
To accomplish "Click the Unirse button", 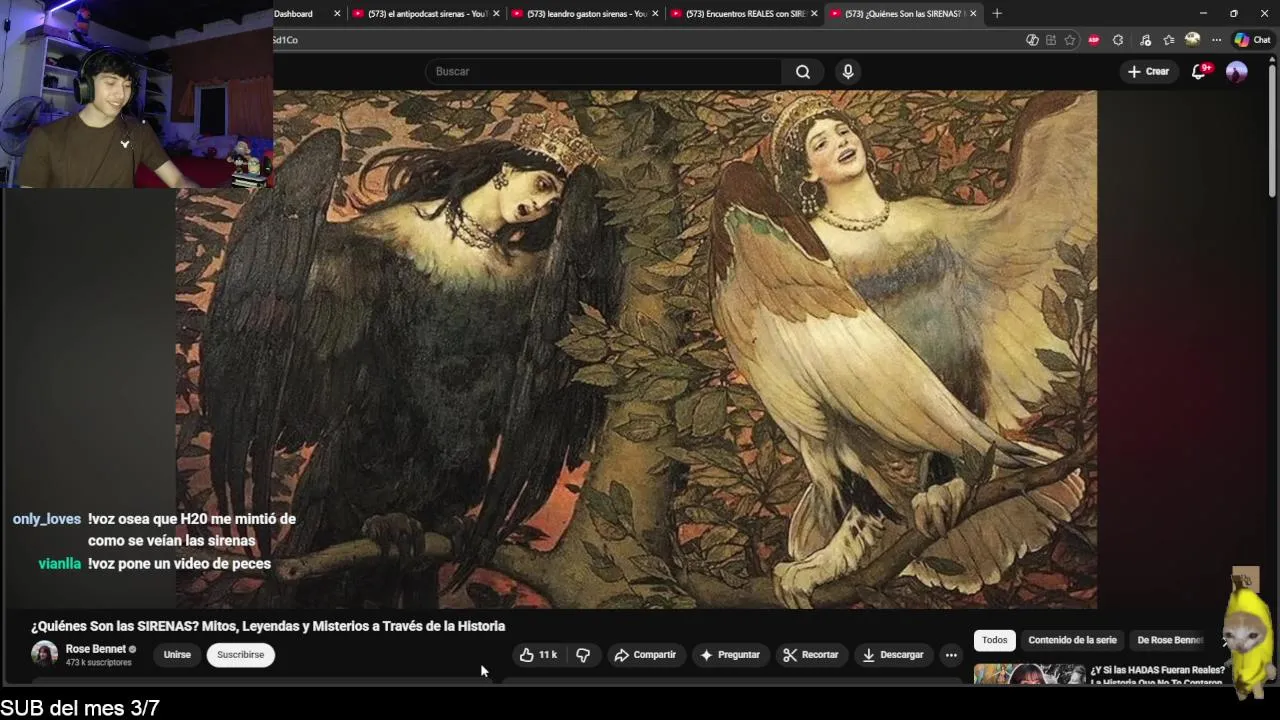I will click(x=177, y=655).
